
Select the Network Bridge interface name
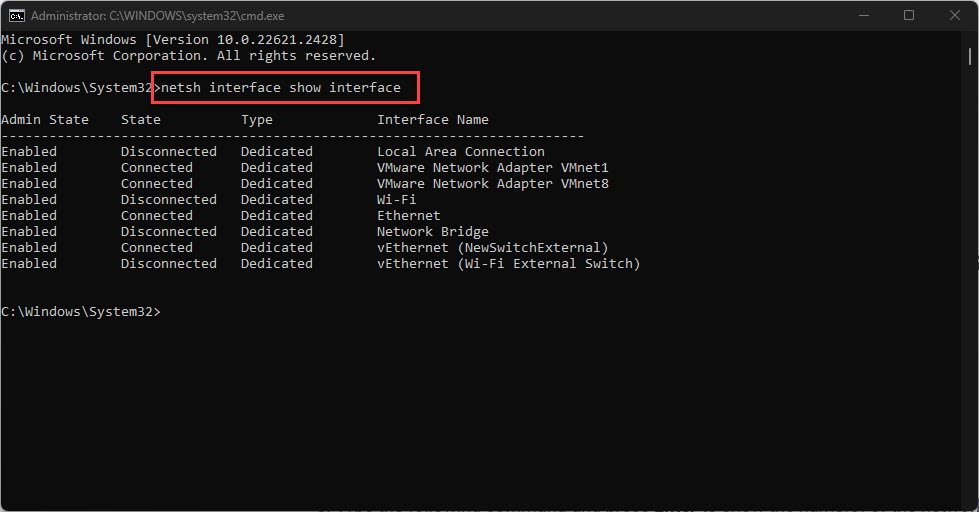(433, 232)
